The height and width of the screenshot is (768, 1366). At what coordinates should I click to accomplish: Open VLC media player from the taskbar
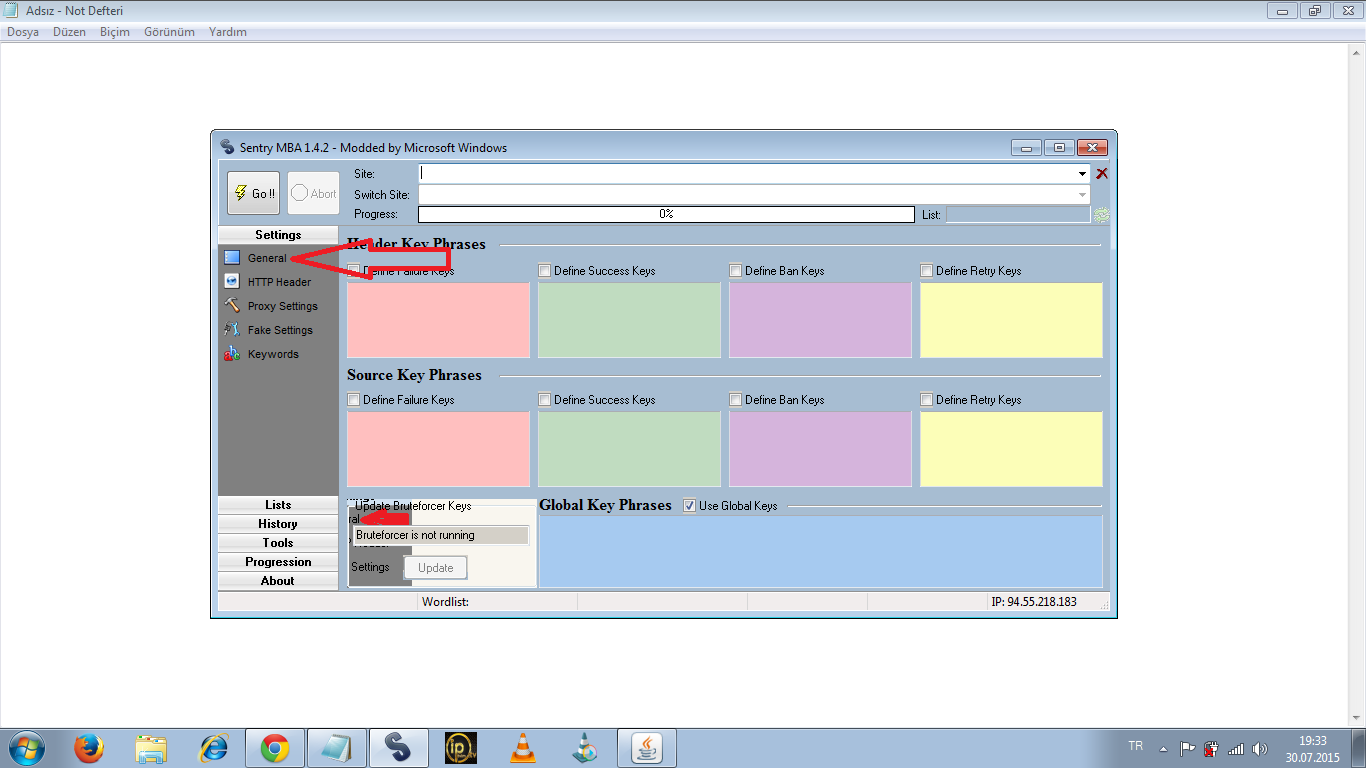(x=522, y=748)
